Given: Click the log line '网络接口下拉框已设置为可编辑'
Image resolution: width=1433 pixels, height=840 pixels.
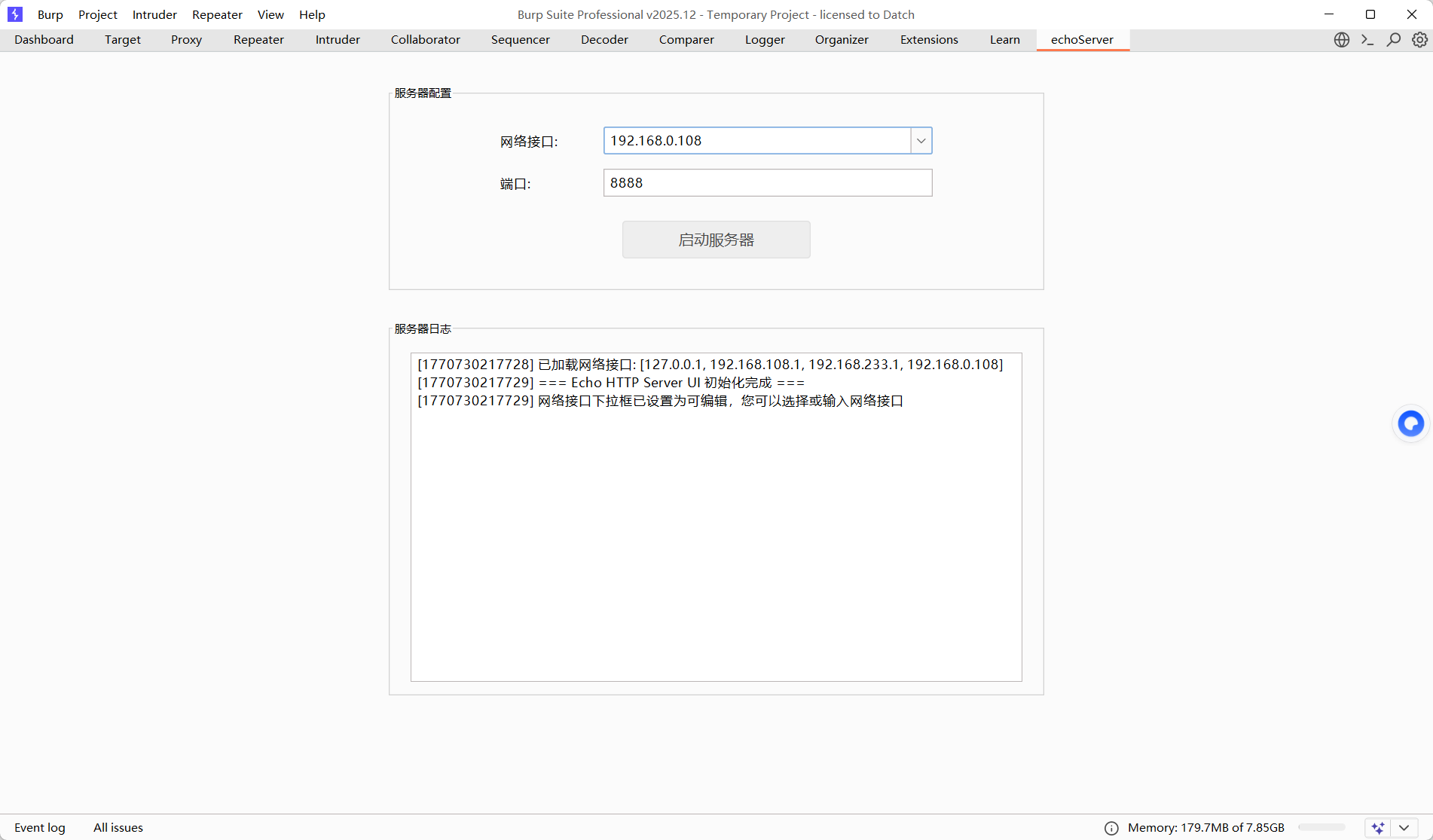Looking at the screenshot, I should pyautogui.click(x=661, y=401).
